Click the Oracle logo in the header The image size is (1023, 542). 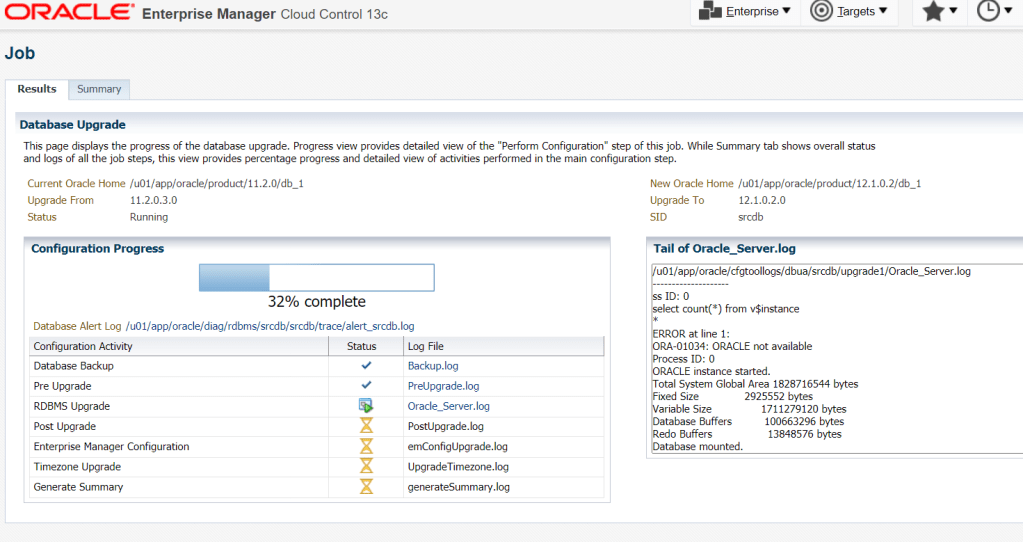[x=68, y=13]
